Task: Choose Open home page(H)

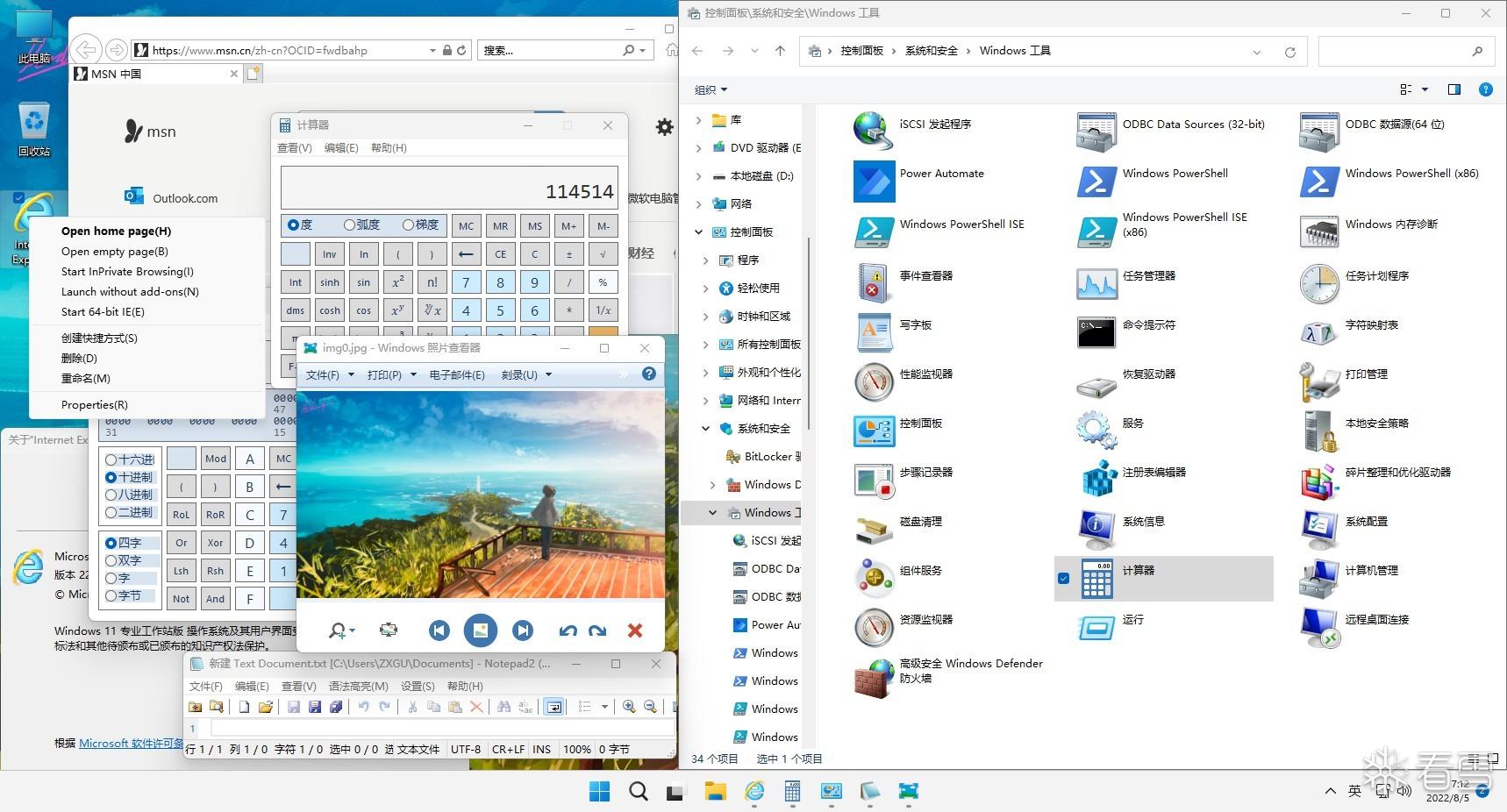Action: click(x=116, y=231)
